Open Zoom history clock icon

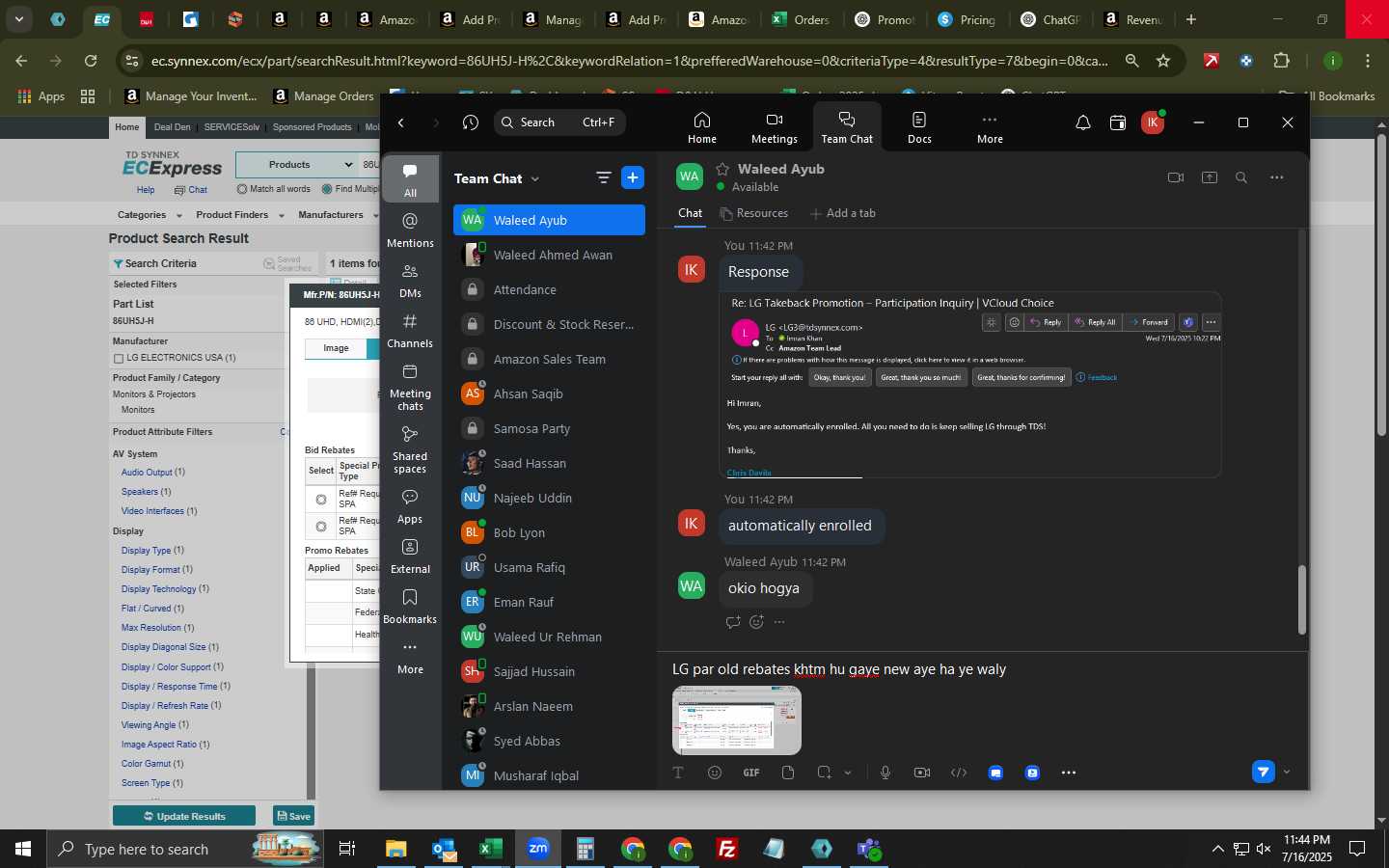(x=471, y=122)
